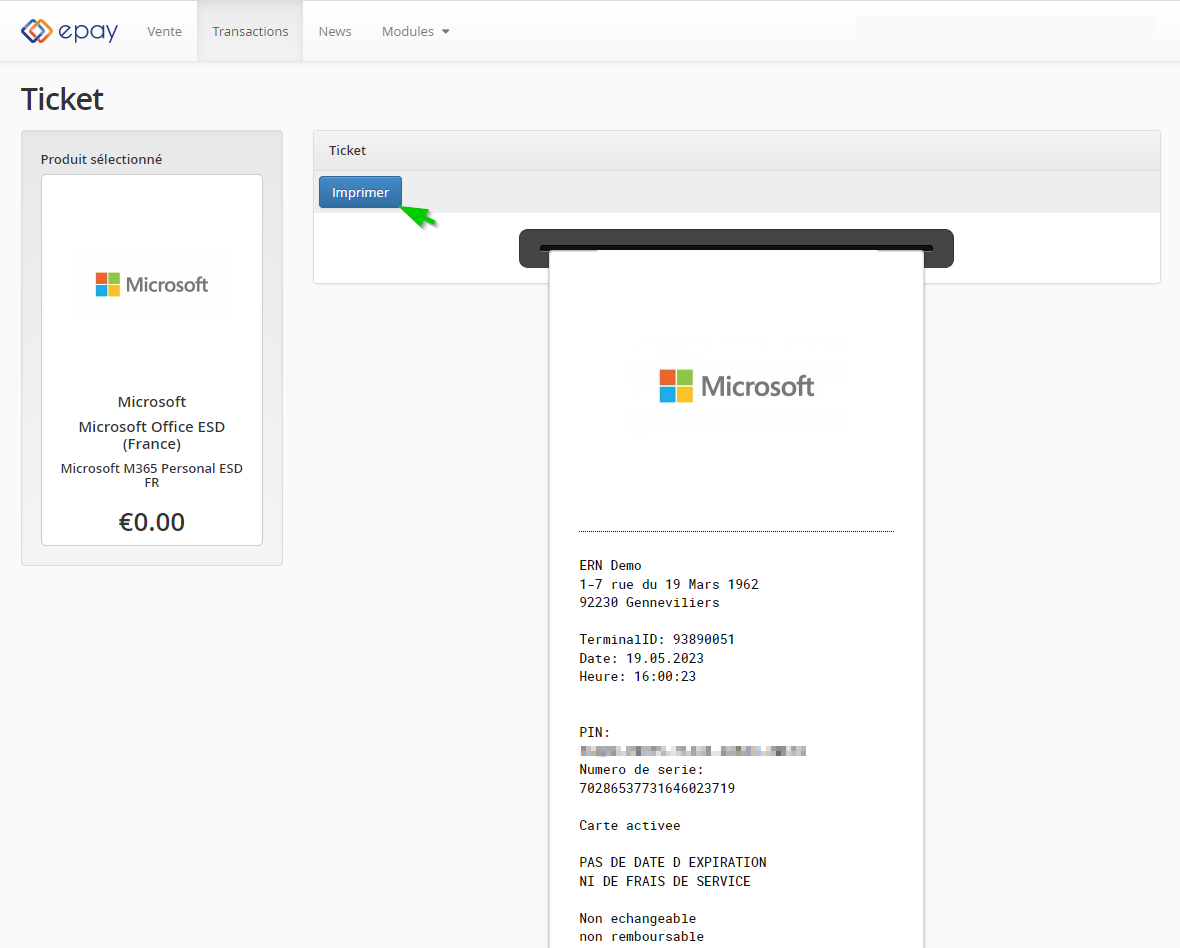Click the Microsoft logo on the ticket receipt
Image resolution: width=1180 pixels, height=948 pixels.
coord(736,386)
